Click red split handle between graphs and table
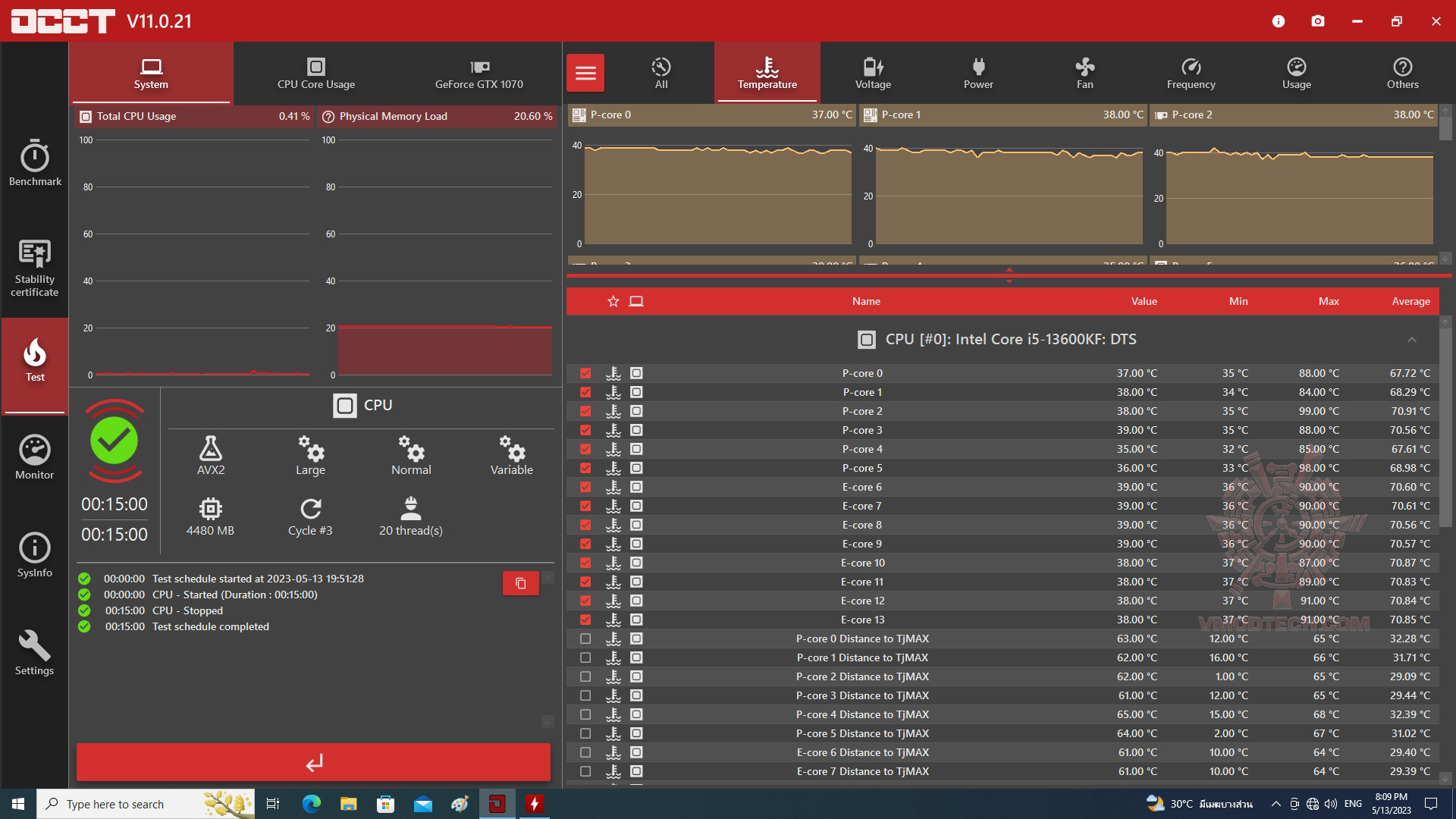The image size is (1456, 819). (1009, 275)
